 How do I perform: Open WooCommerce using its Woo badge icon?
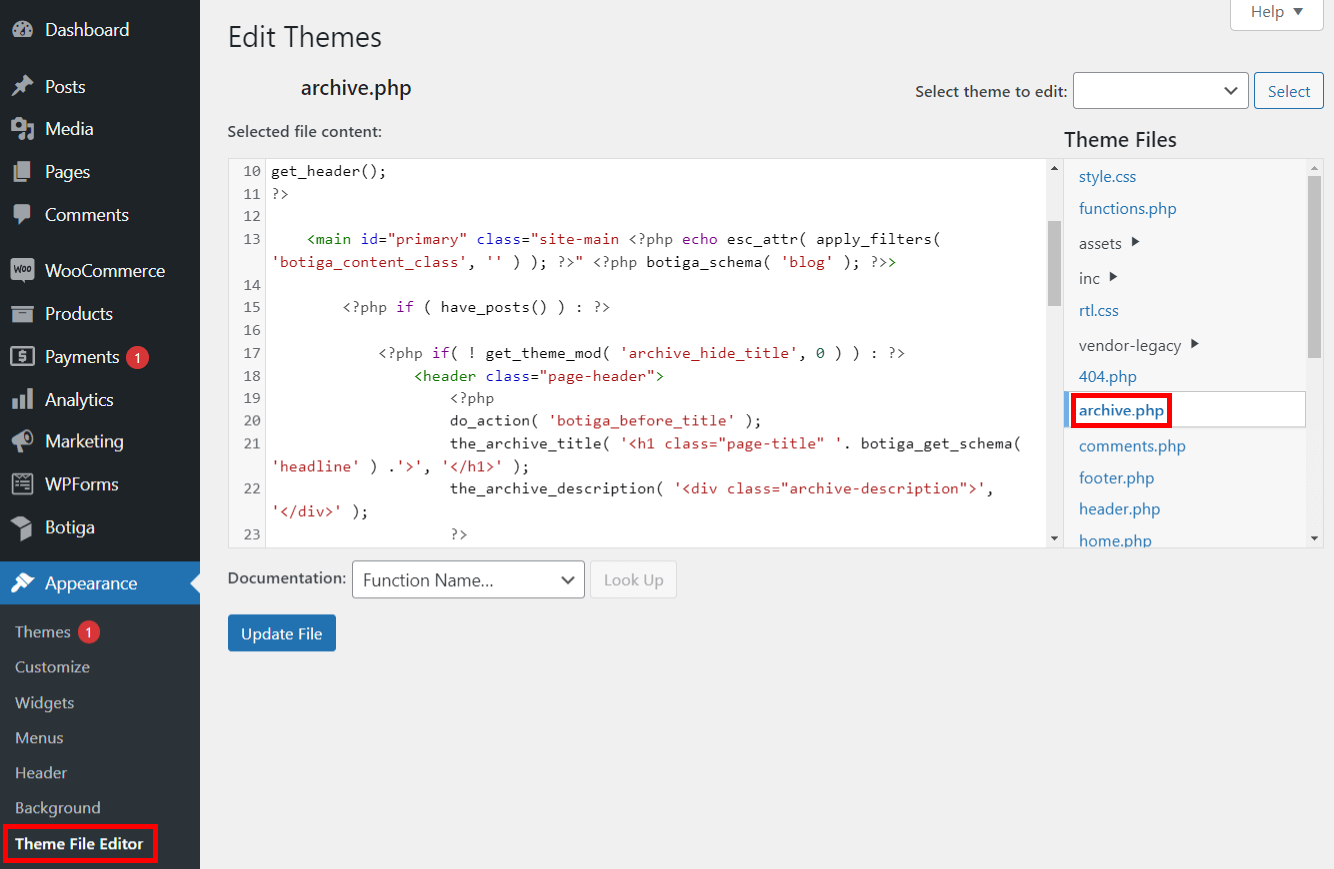tap(22, 269)
